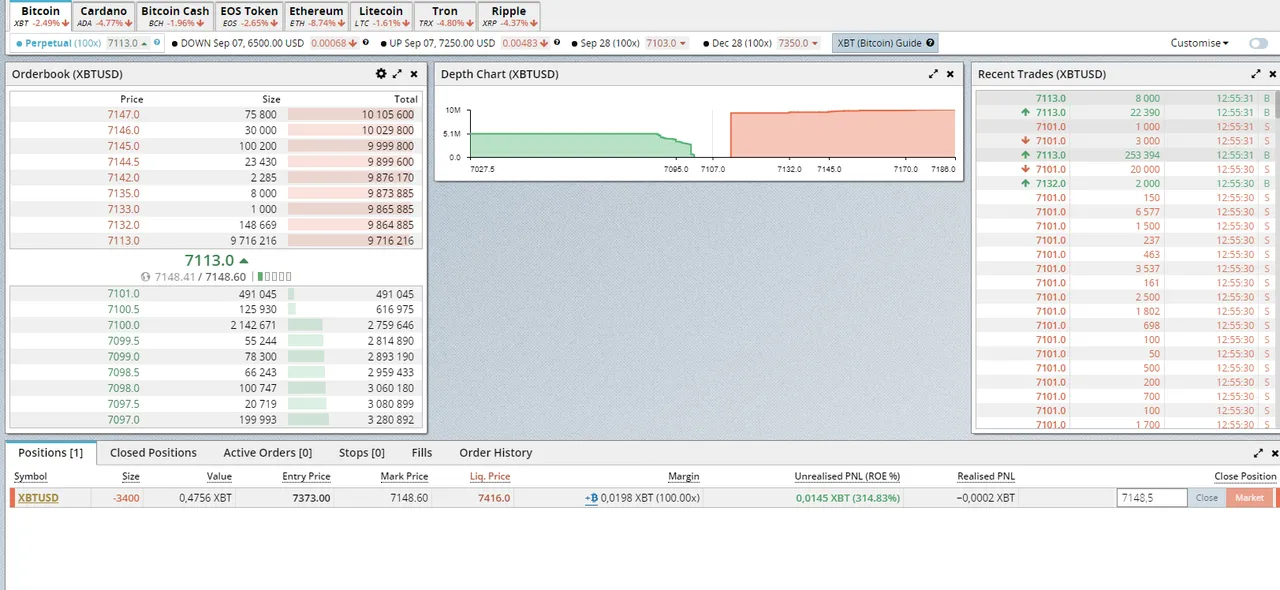Click orderbook bid price 7100.0
This screenshot has height=590, width=1280.
(123, 325)
